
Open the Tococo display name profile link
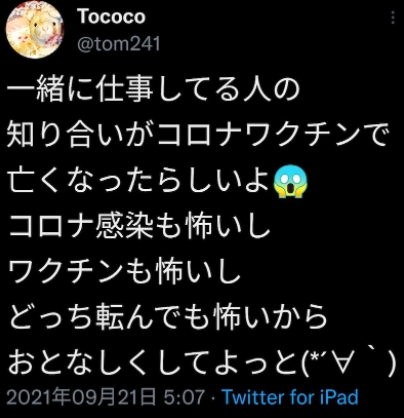tap(111, 17)
